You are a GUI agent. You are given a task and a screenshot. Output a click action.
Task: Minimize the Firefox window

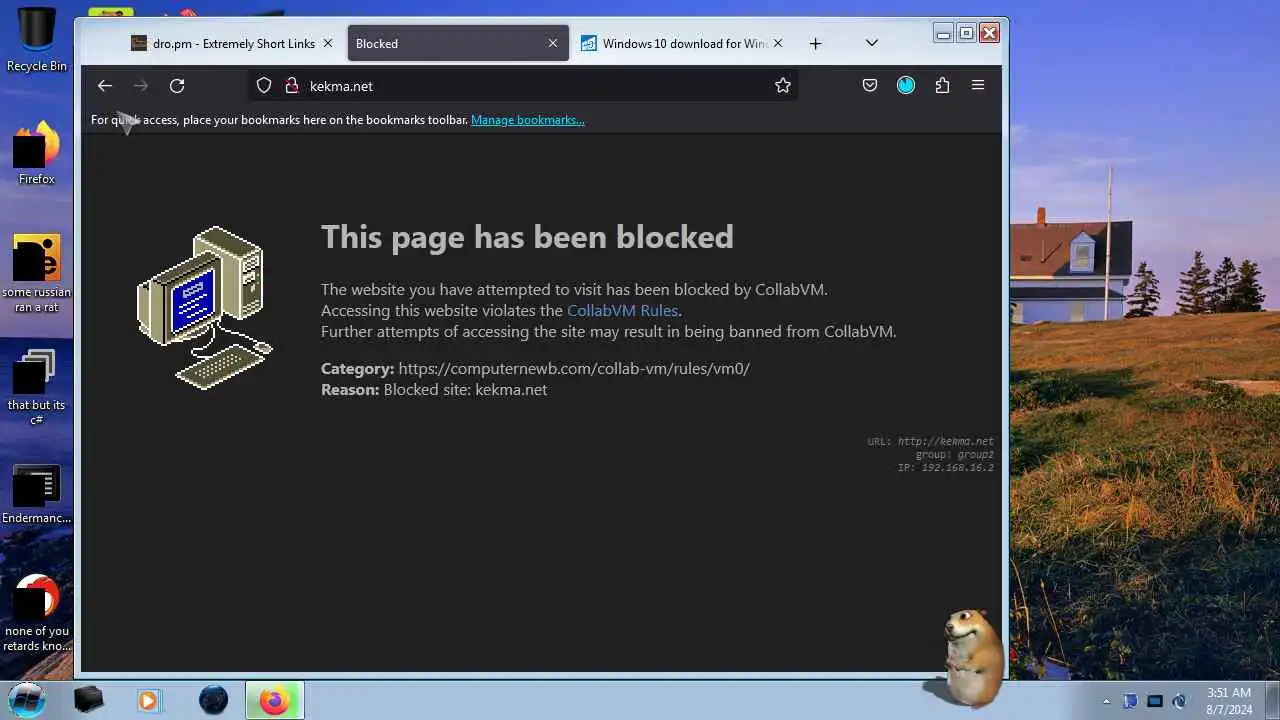[943, 33]
